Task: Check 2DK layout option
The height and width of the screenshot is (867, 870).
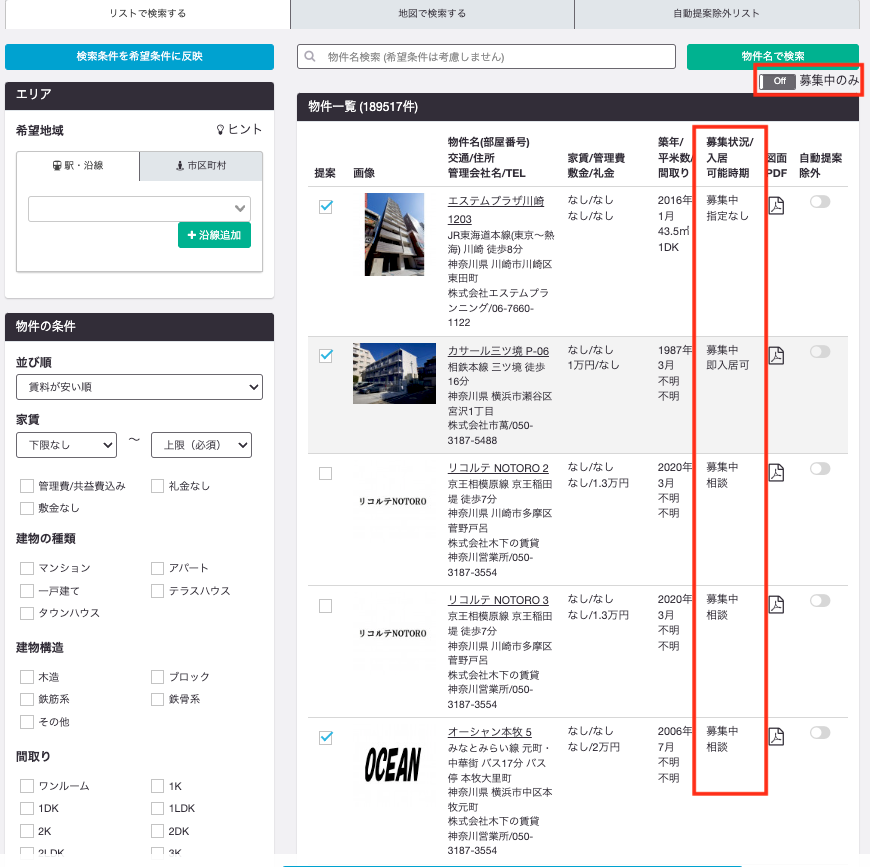Action: tap(158, 831)
